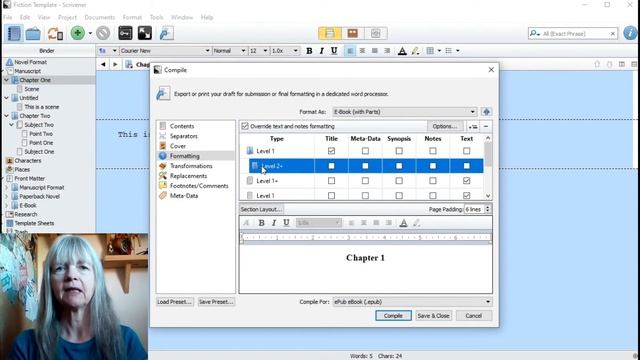Go to next document with forward arrow

[115, 64]
